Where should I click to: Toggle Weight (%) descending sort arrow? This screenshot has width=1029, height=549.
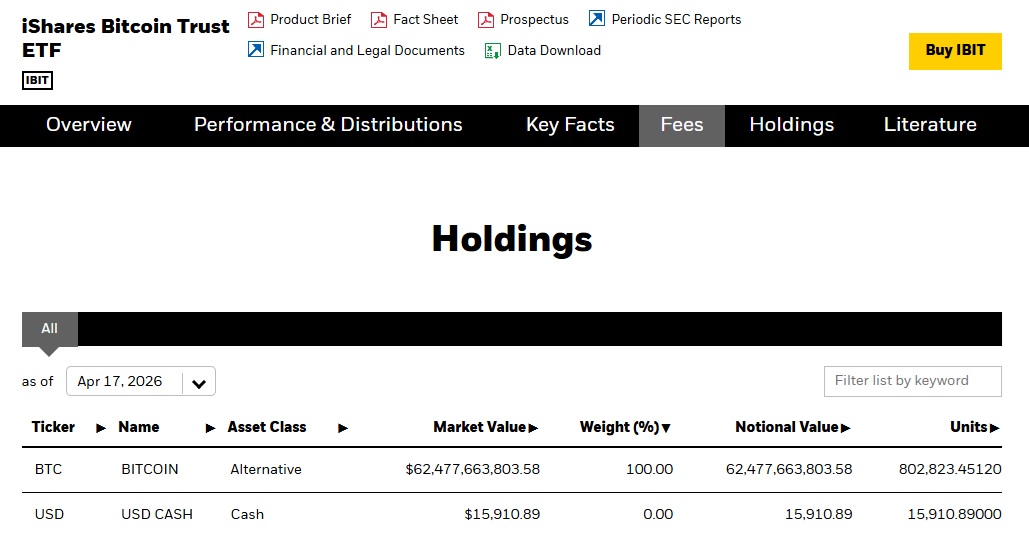[666, 428]
